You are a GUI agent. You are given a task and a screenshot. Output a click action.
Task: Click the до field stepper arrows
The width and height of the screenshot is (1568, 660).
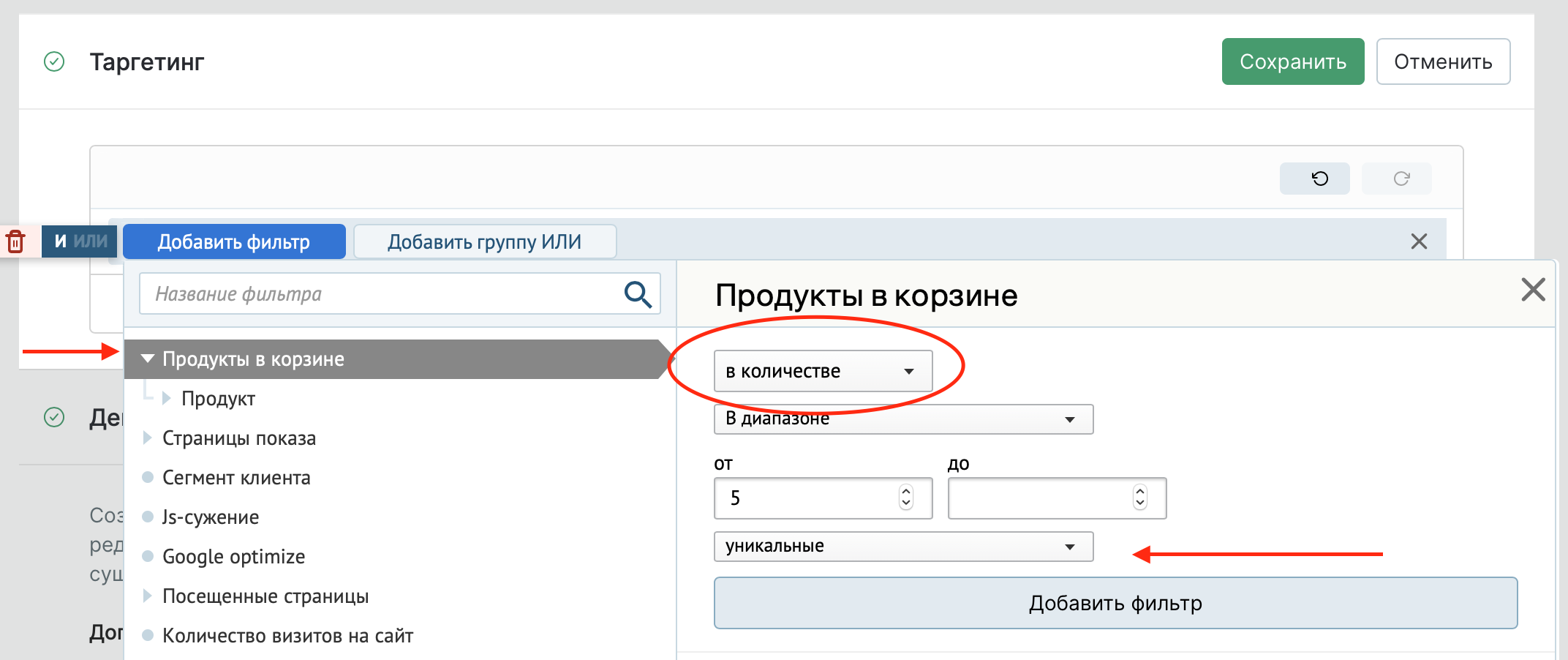point(1140,498)
